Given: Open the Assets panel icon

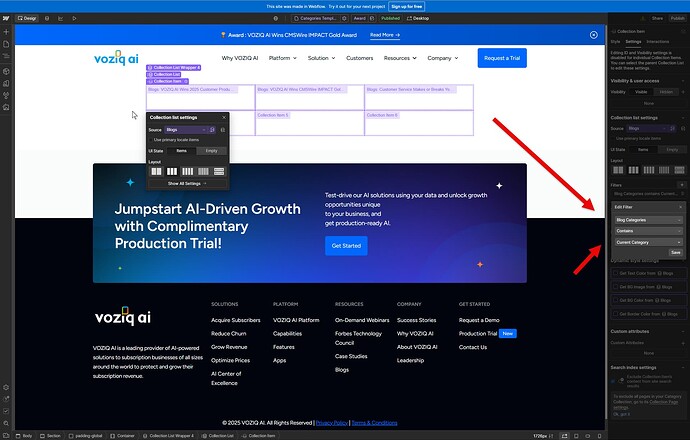Looking at the screenshot, I should [6, 107].
